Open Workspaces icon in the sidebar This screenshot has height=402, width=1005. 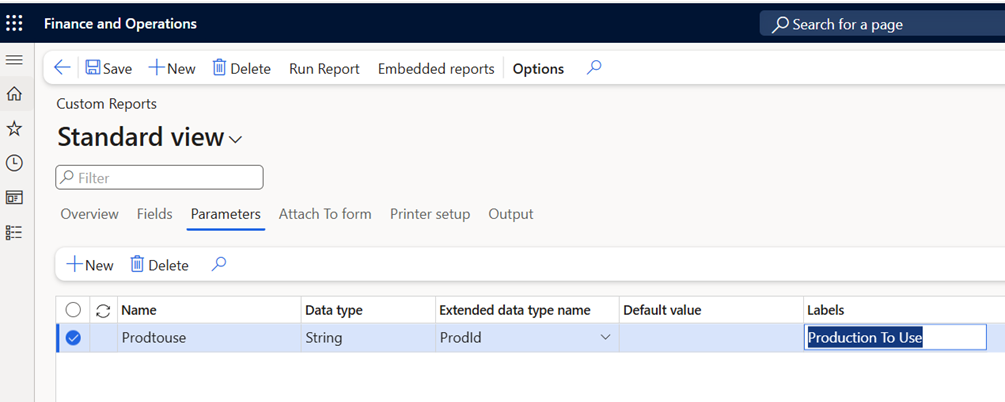click(x=14, y=197)
